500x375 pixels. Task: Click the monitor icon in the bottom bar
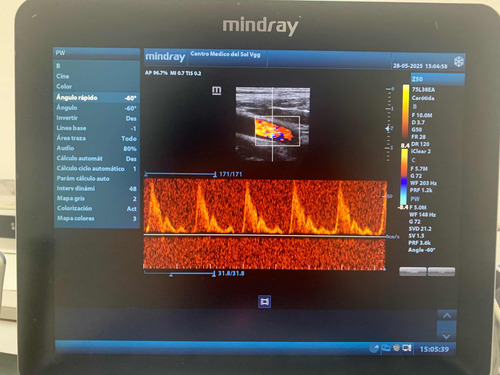click(x=407, y=348)
